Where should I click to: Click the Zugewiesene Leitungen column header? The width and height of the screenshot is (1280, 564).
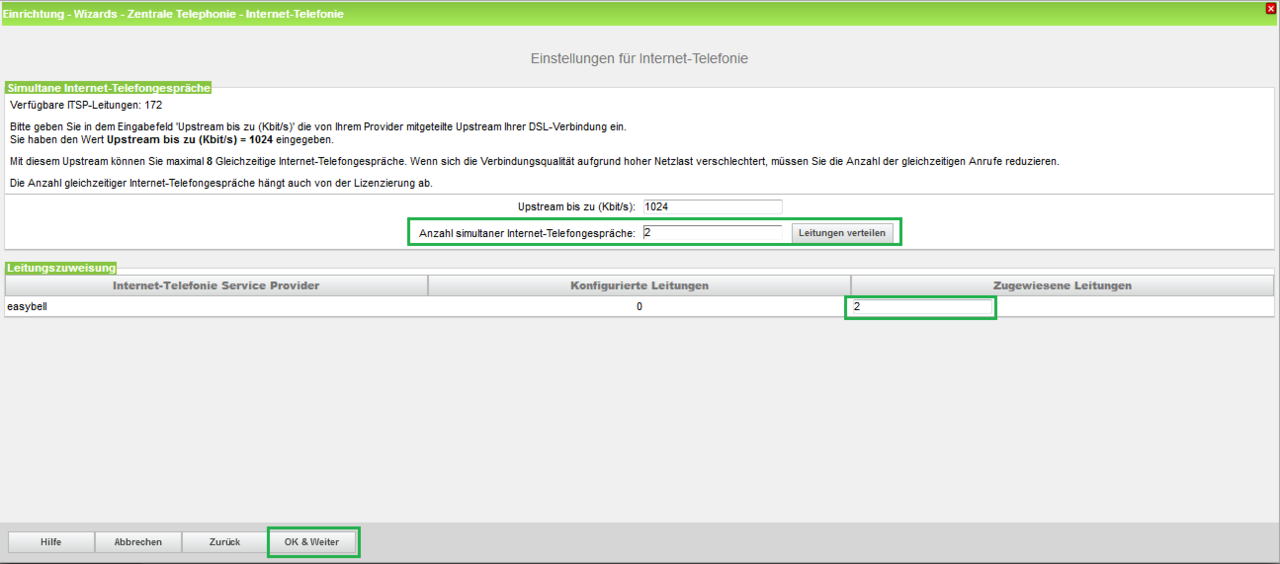coord(1062,286)
